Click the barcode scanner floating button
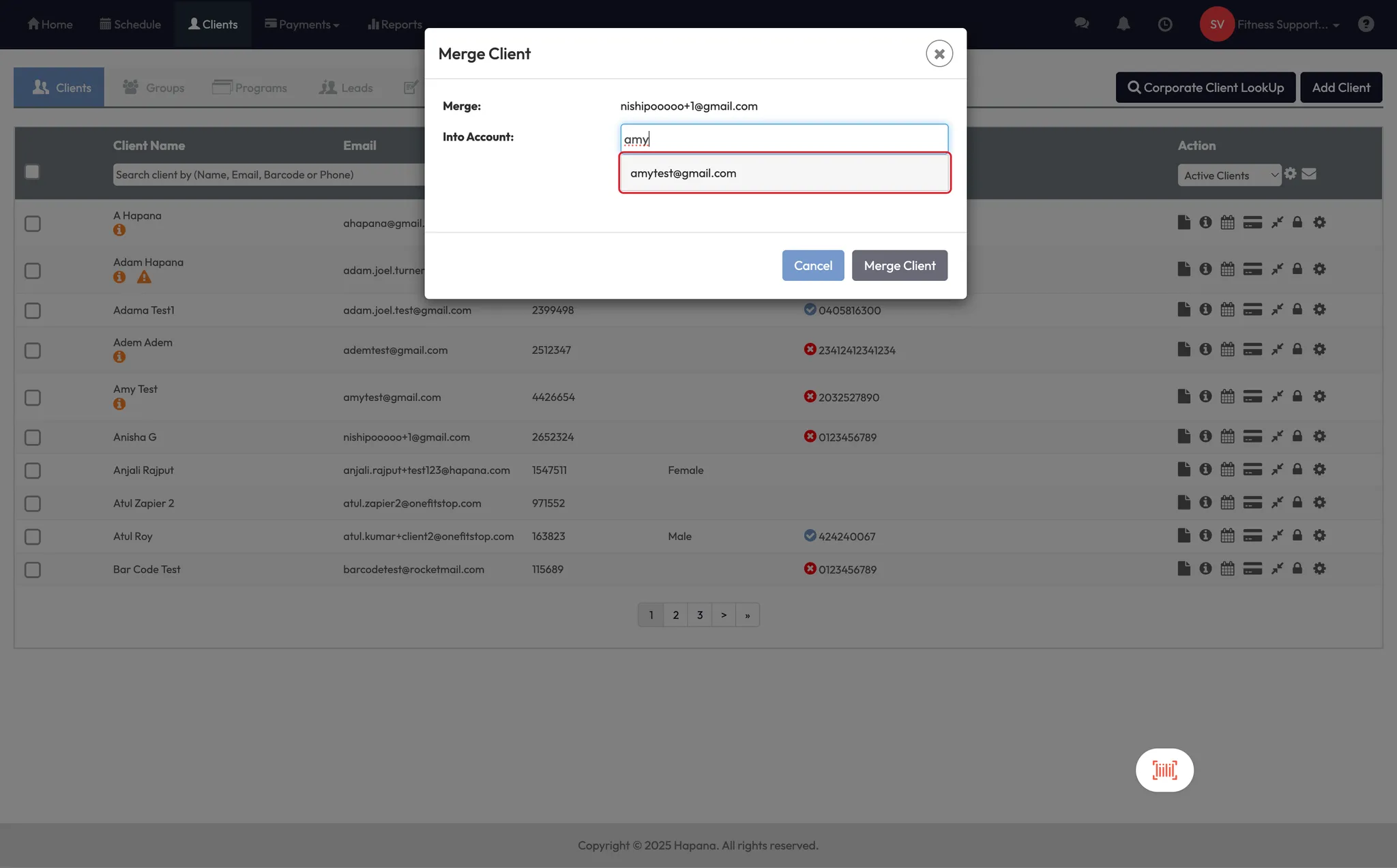 tap(1164, 770)
